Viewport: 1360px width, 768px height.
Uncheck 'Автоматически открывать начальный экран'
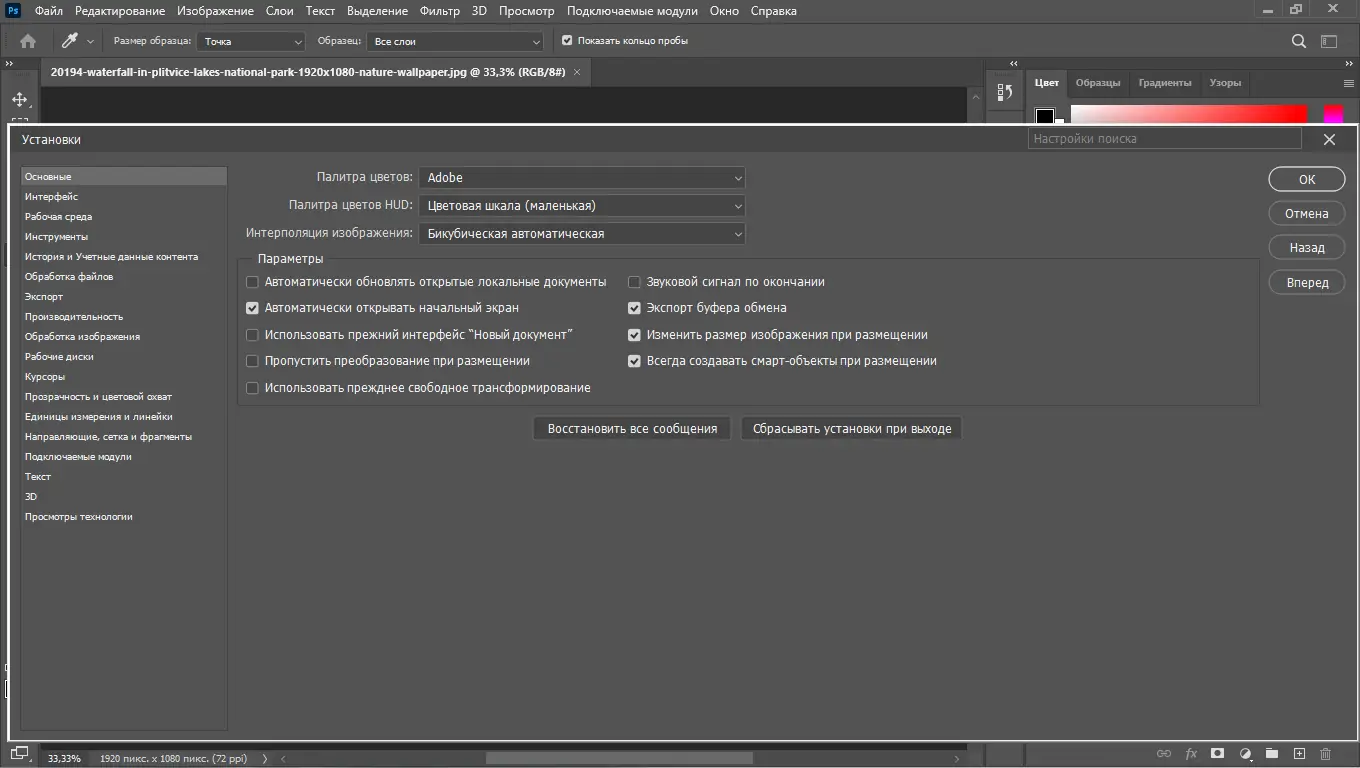point(252,308)
